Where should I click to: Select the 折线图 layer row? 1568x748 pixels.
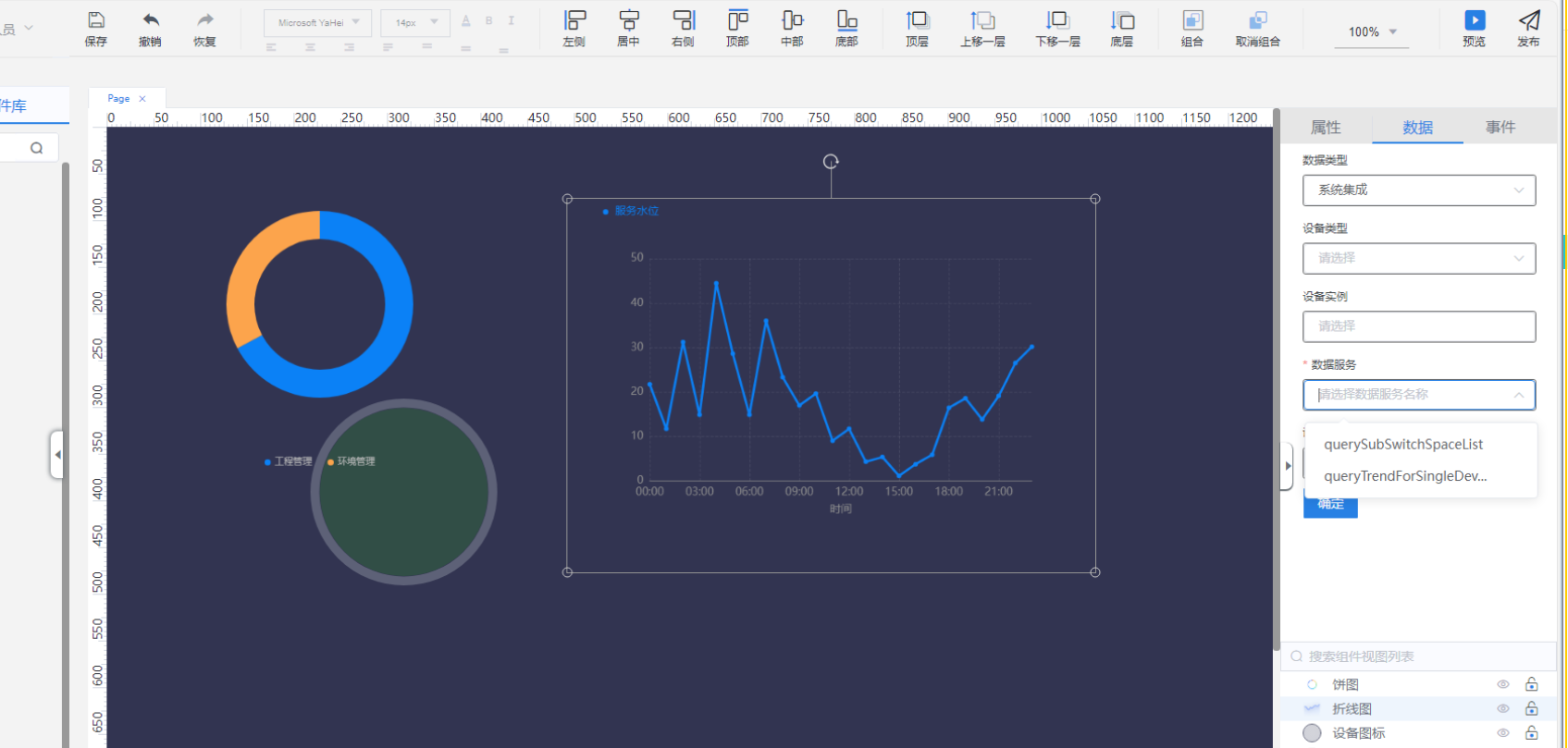pyautogui.click(x=1419, y=708)
